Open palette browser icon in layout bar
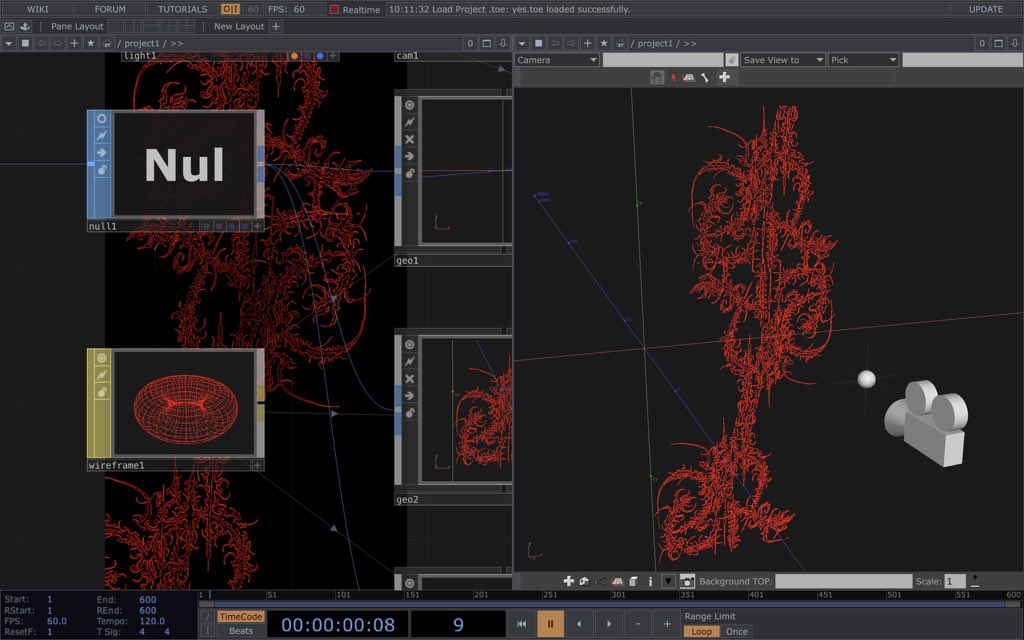Viewport: 1024px width, 640px height. 25,26
